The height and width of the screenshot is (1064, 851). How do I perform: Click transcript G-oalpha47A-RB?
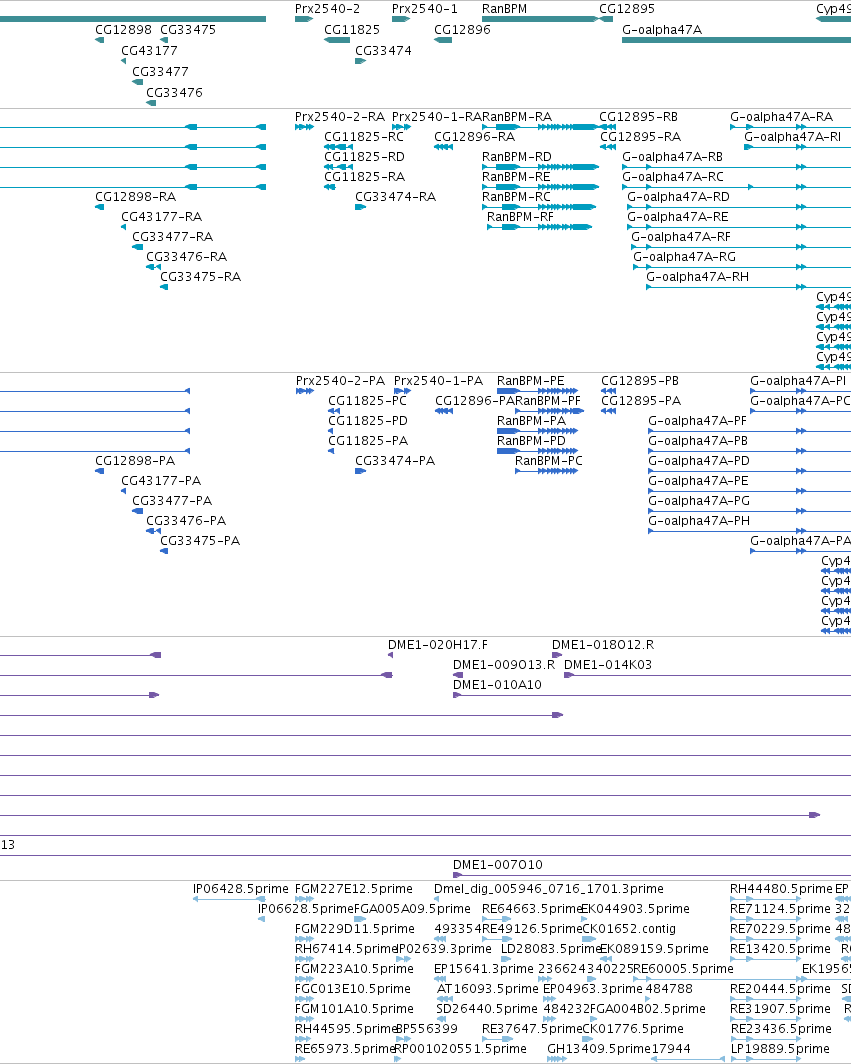(x=673, y=157)
